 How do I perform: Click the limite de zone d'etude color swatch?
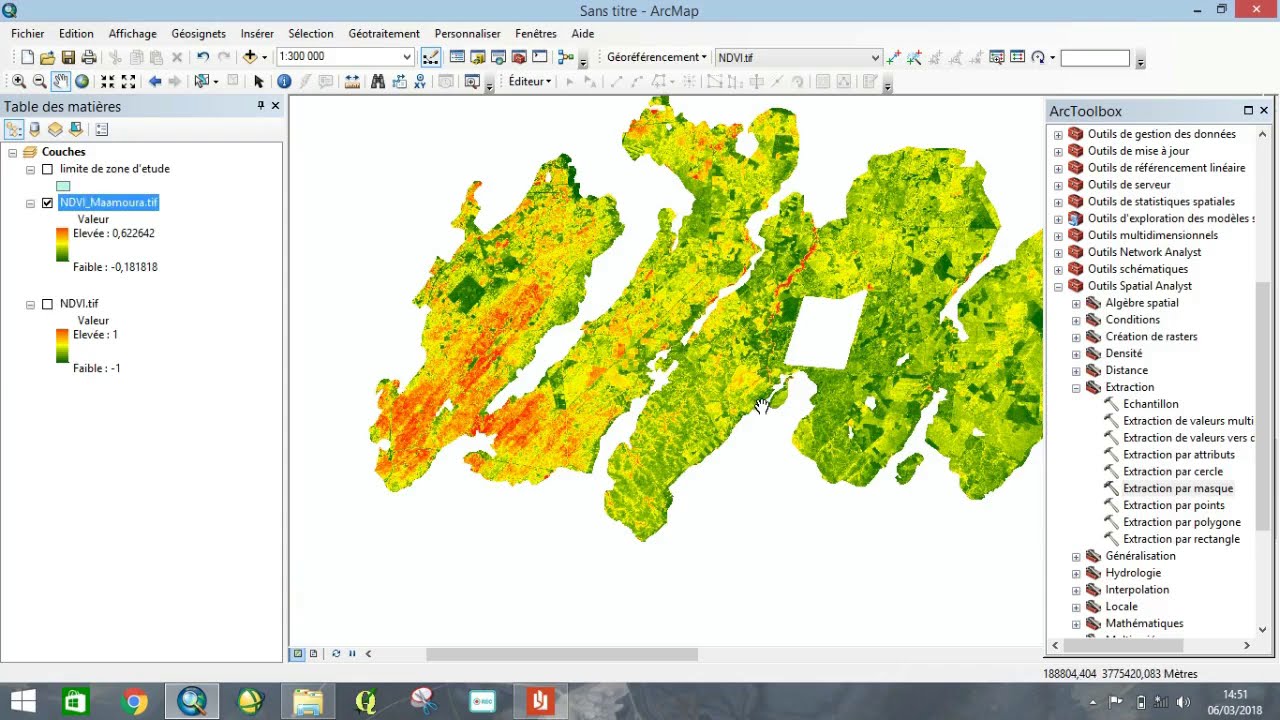click(x=63, y=186)
